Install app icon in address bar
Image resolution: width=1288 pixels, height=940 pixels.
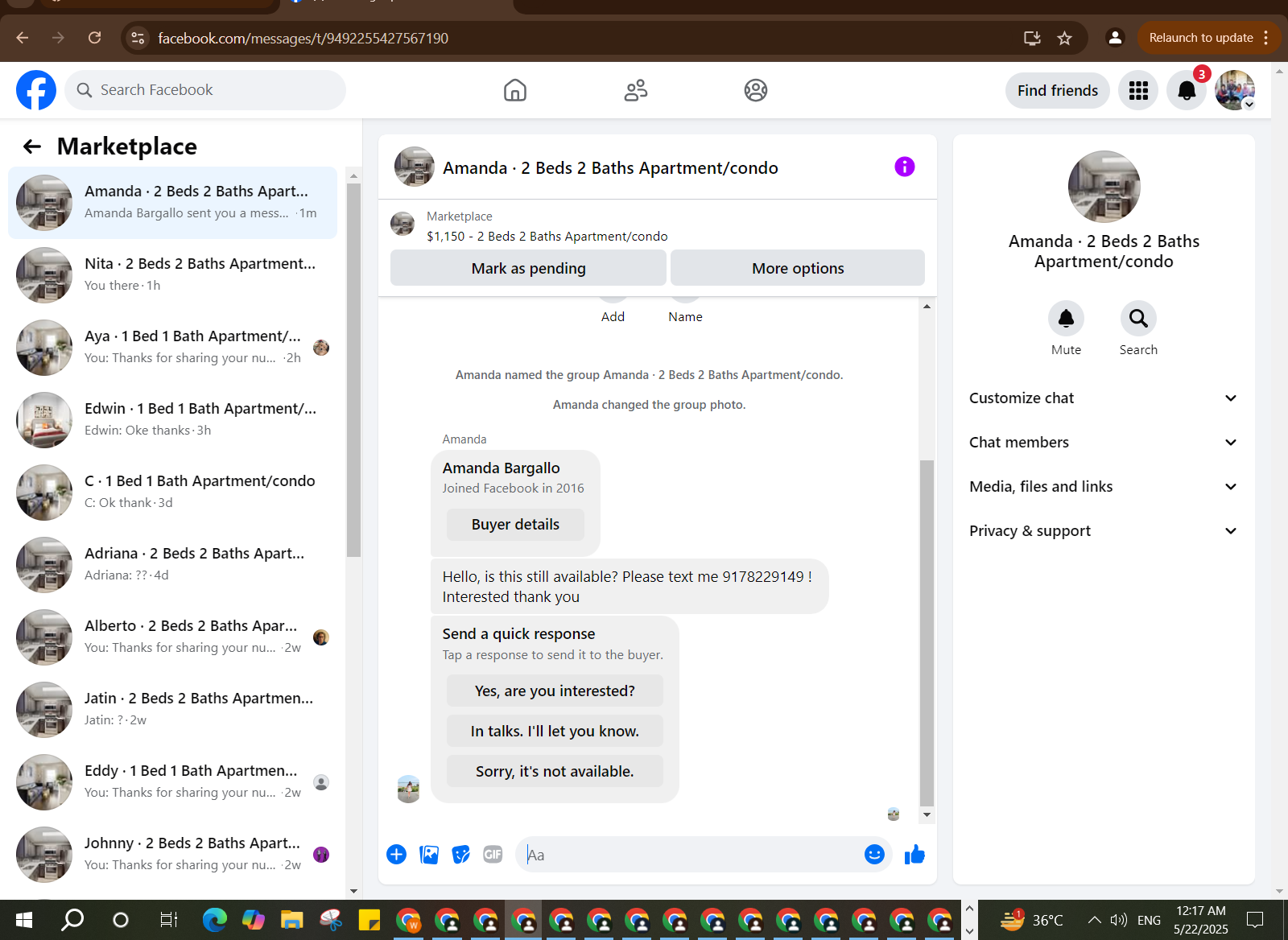[1032, 38]
